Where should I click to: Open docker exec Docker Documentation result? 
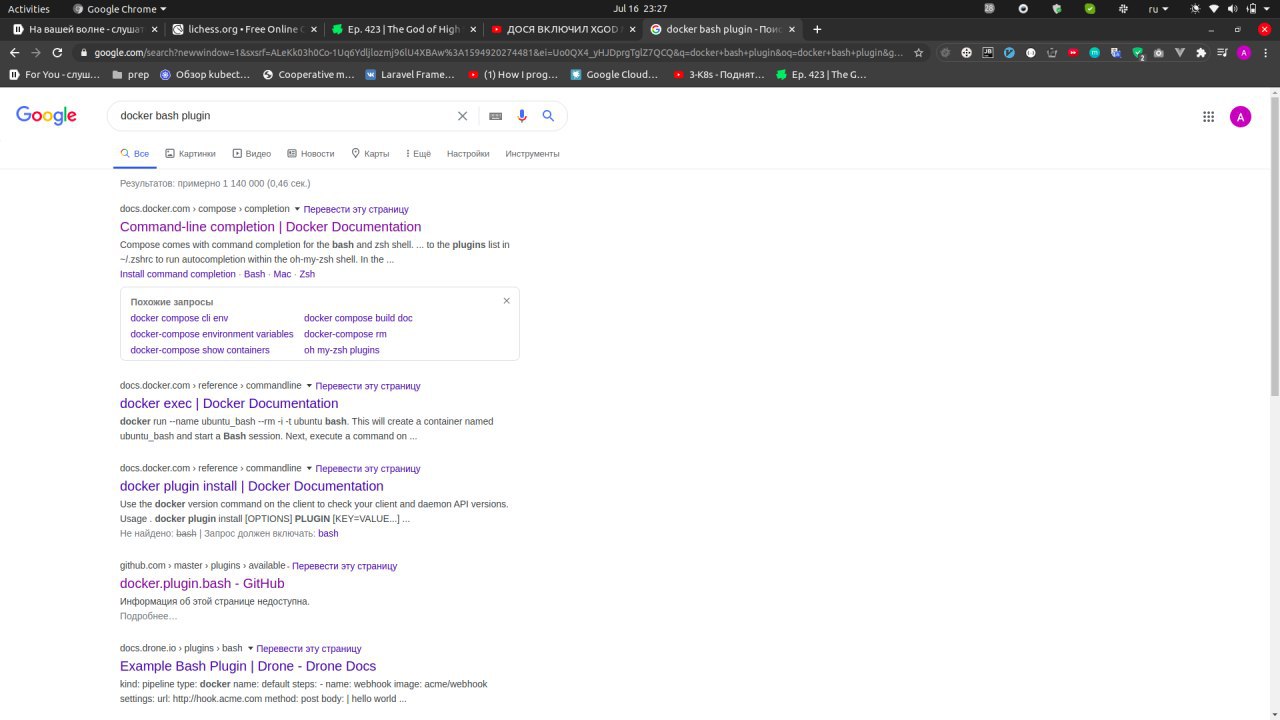[229, 404]
